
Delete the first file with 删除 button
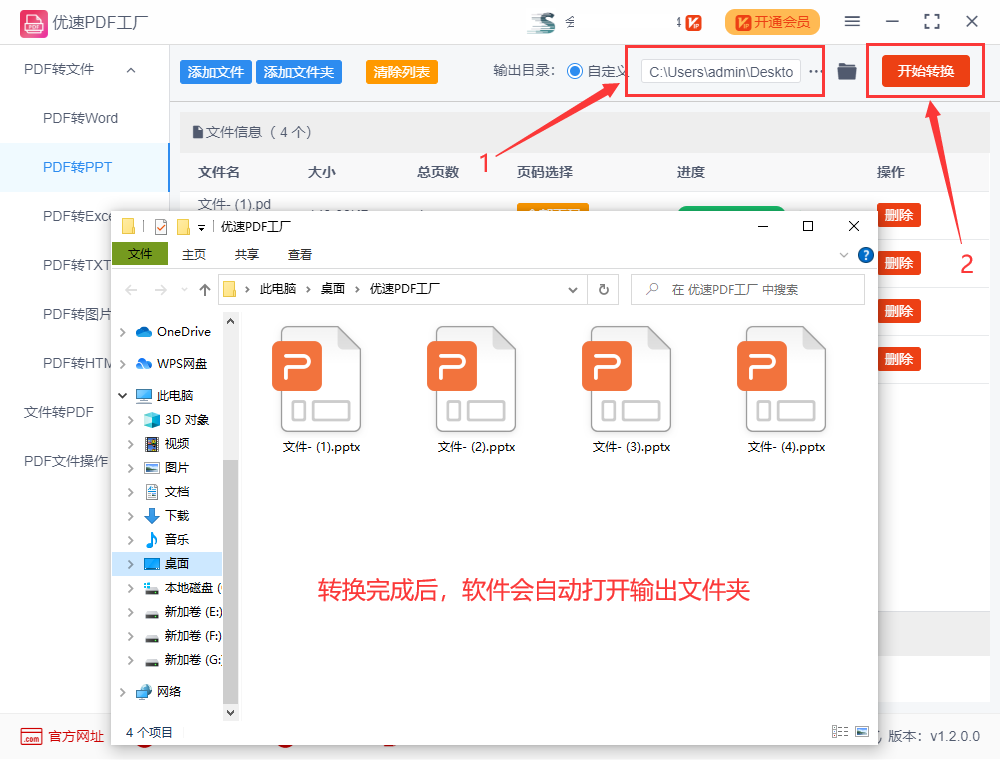tap(899, 215)
